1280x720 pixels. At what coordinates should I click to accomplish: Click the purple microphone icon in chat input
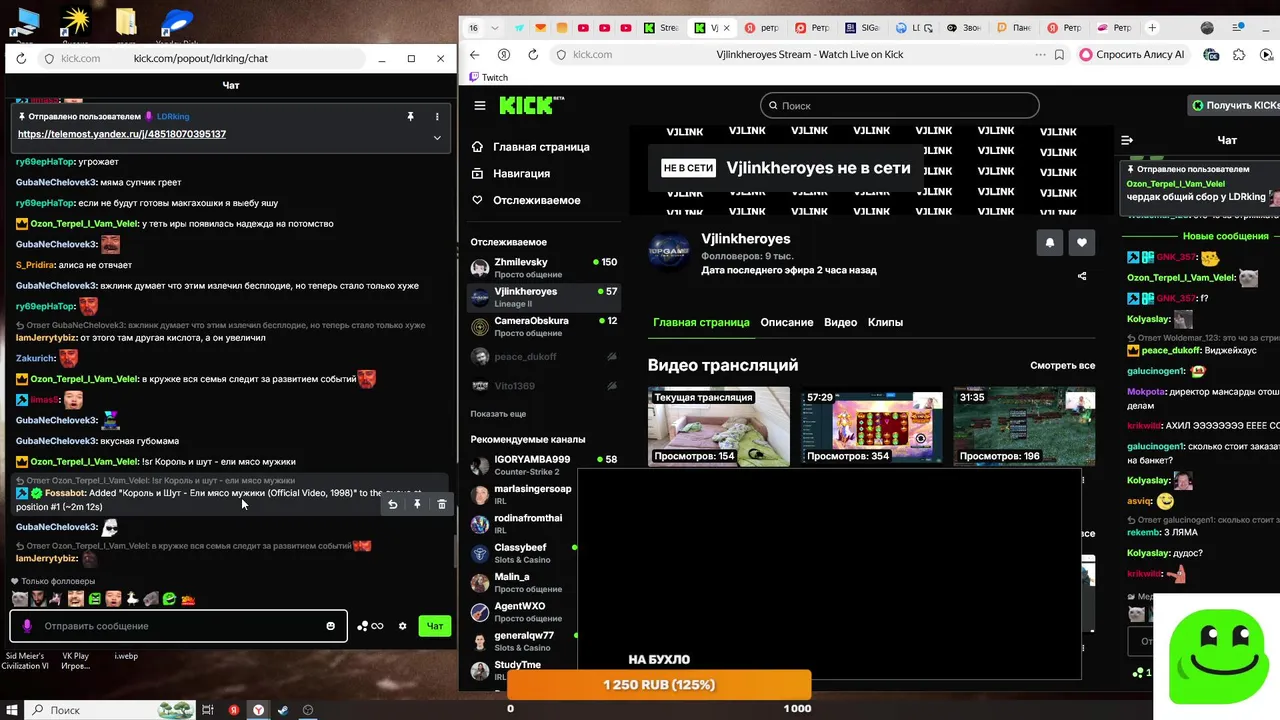(x=27, y=626)
